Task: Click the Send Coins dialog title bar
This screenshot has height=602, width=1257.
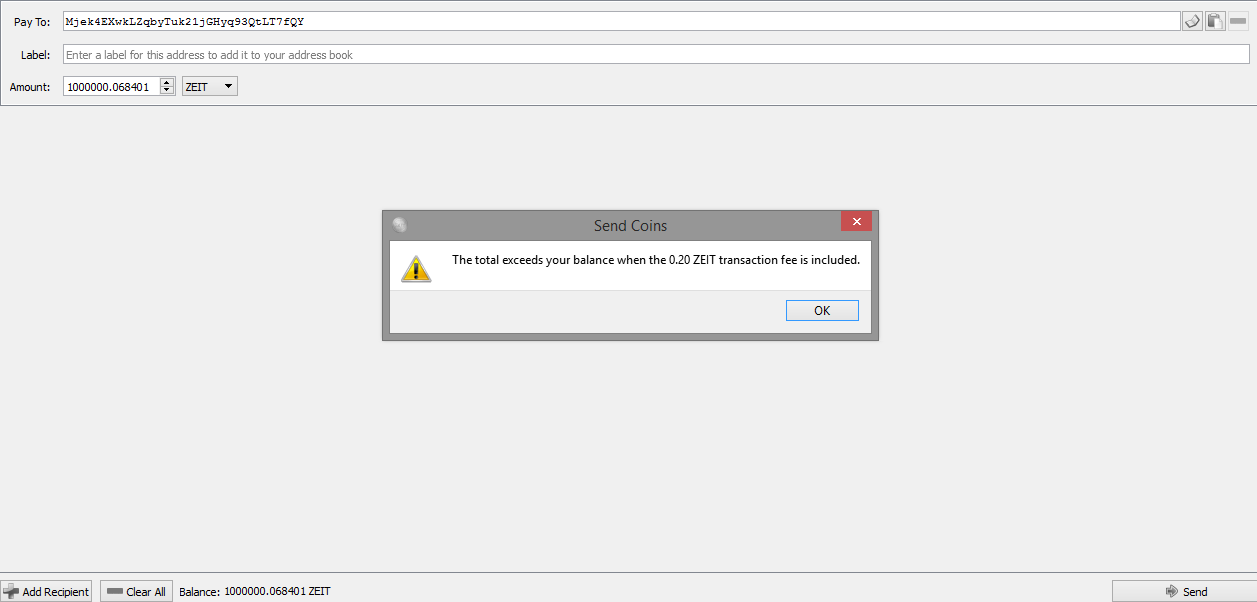Action: click(x=630, y=225)
